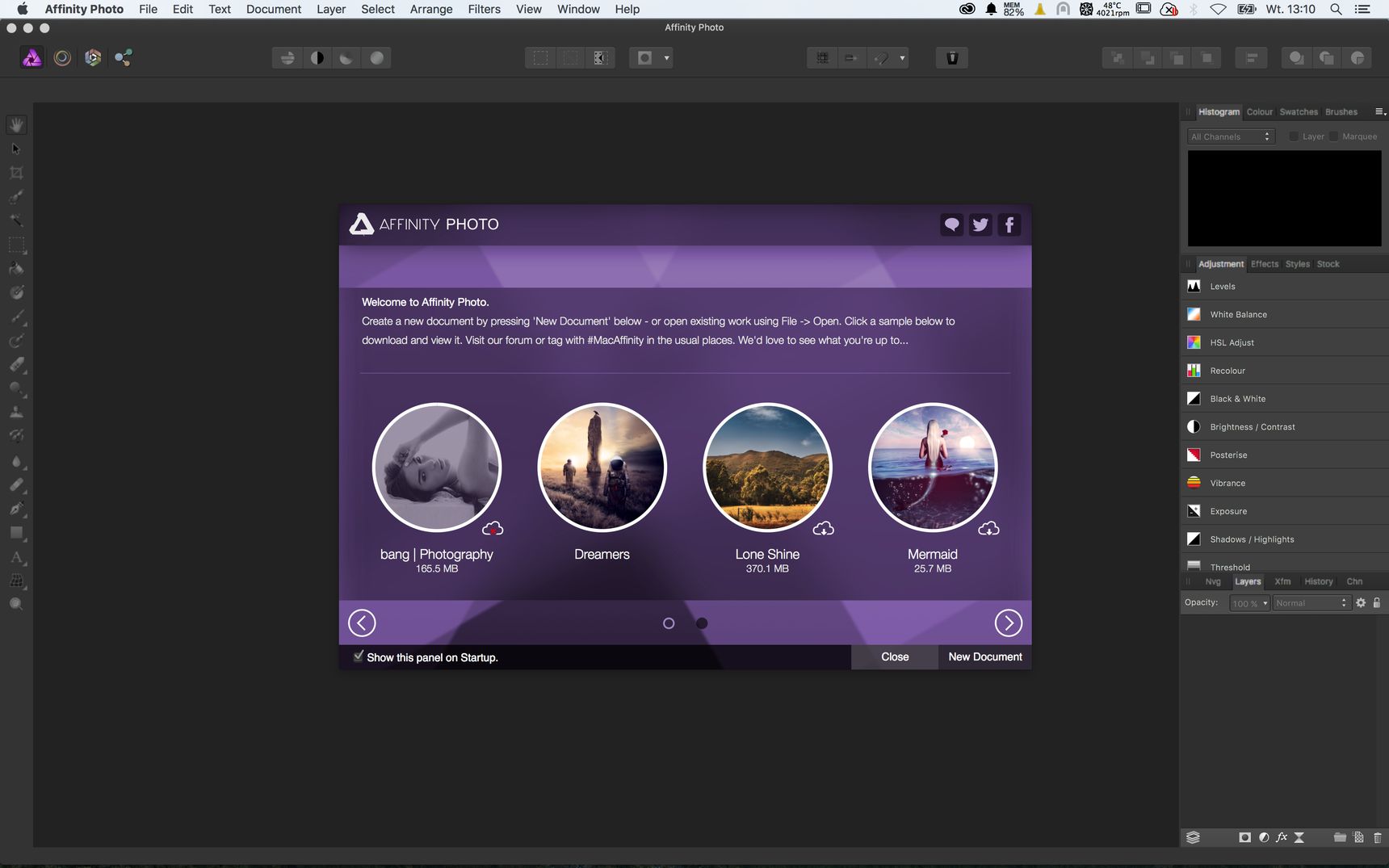Image resolution: width=1389 pixels, height=868 pixels.
Task: Click the toolbar trash Assistant icon
Action: point(952,58)
